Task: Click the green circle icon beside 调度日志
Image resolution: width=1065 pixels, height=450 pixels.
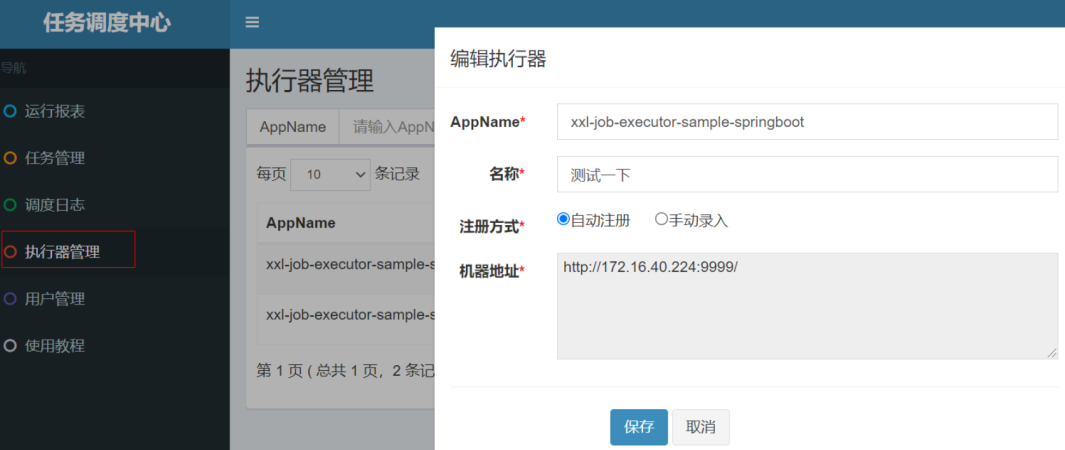Action: pyautogui.click(x=10, y=205)
